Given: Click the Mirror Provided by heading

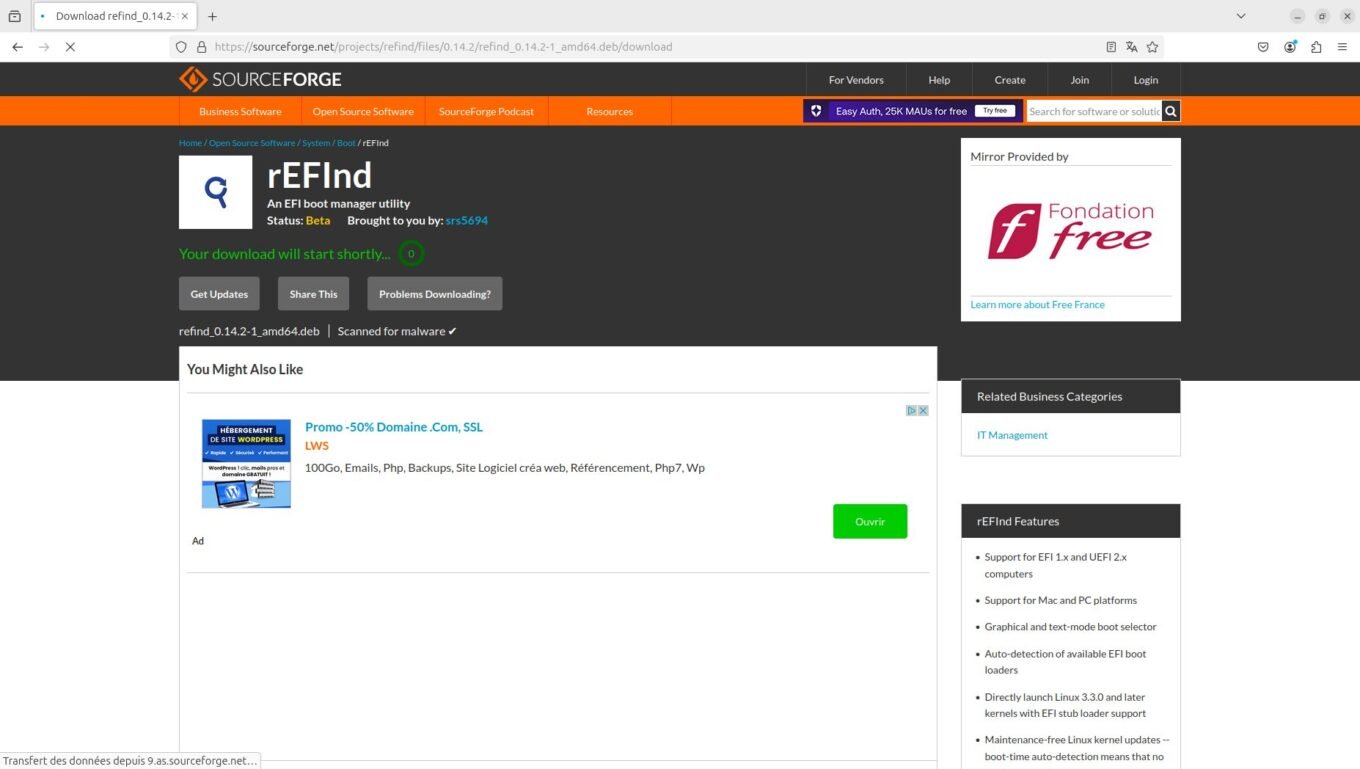Looking at the screenshot, I should [x=1019, y=156].
